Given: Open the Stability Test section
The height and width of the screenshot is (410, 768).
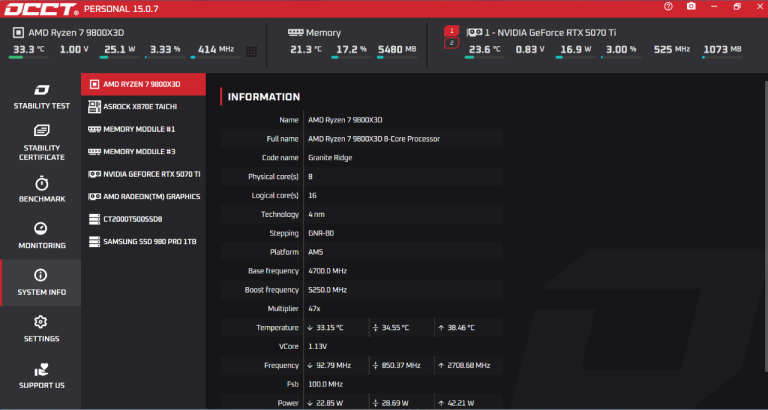Looking at the screenshot, I should (x=40, y=96).
